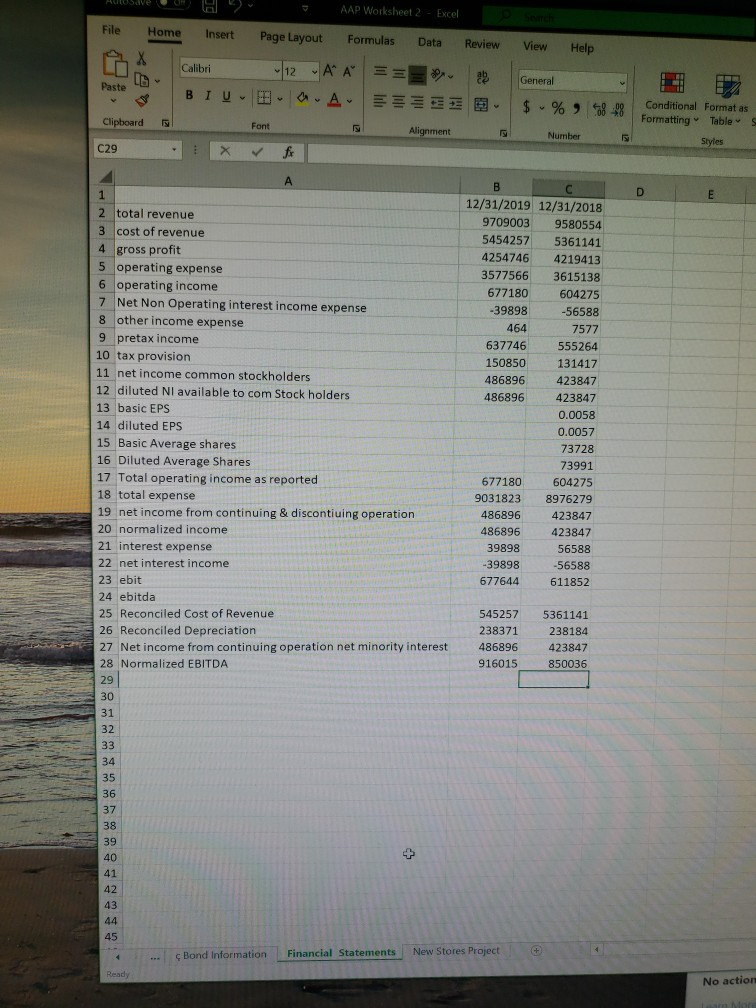Open the Bond Information sheet tab
This screenshot has height=1008, width=756.
220,955
